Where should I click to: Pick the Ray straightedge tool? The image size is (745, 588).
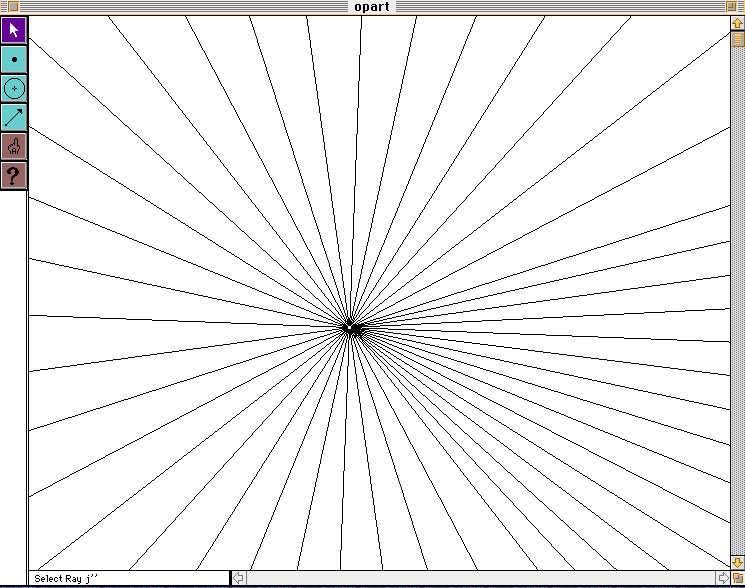(x=14, y=117)
